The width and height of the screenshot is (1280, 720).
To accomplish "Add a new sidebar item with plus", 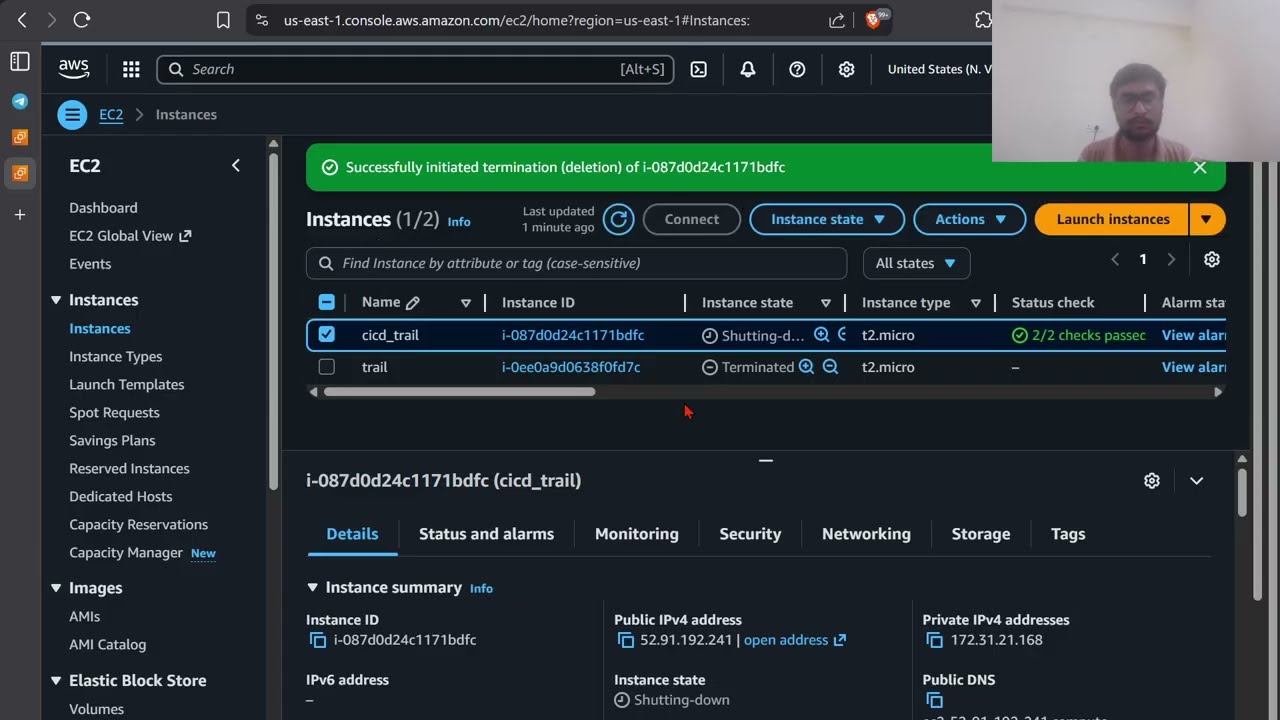I will pos(20,214).
